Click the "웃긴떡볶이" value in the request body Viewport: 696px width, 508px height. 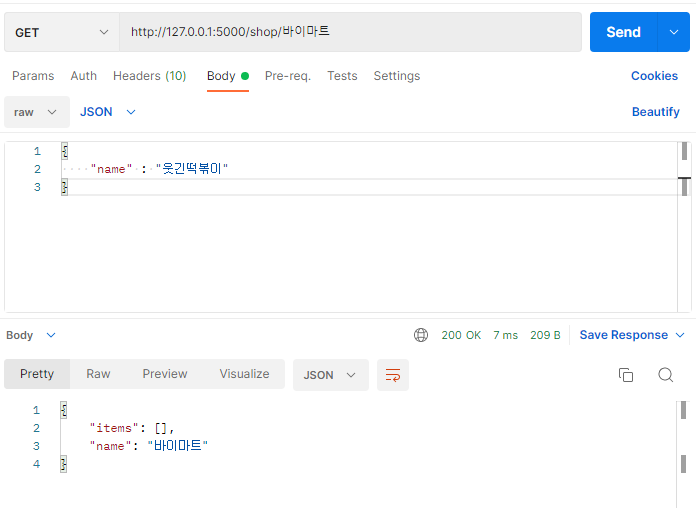tap(192, 169)
